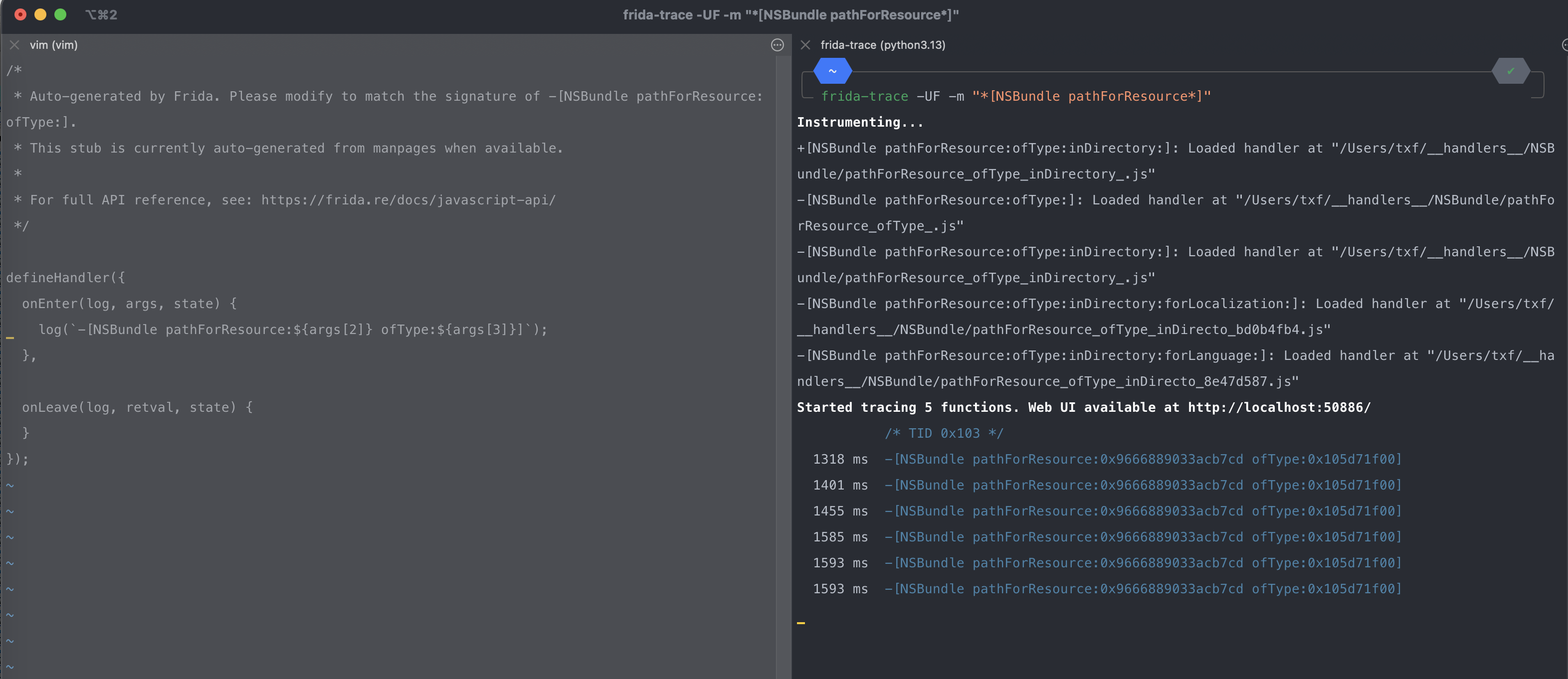Click the trace entry at 1585 ms

click(1107, 537)
